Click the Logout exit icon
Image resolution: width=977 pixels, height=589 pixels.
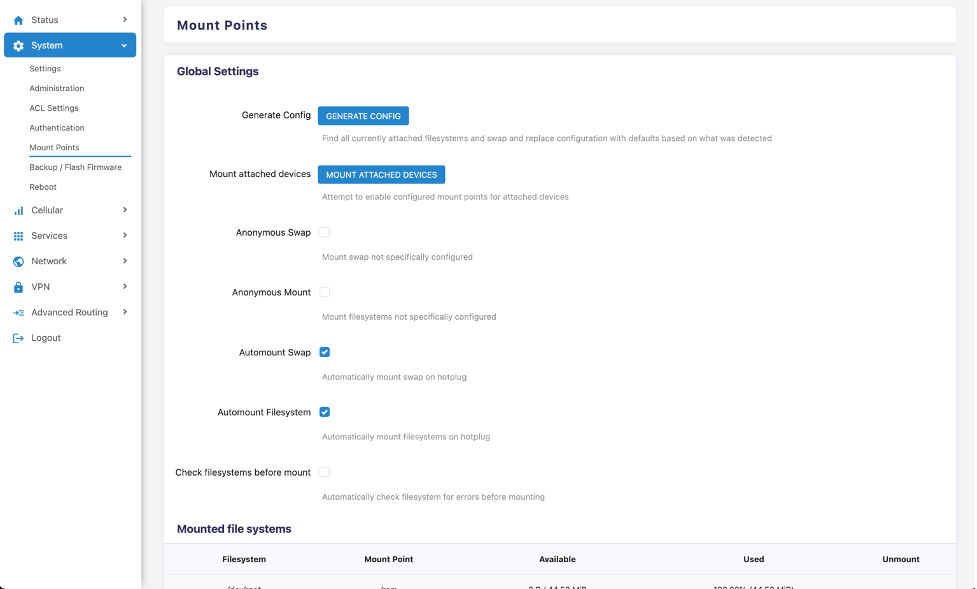[18, 338]
